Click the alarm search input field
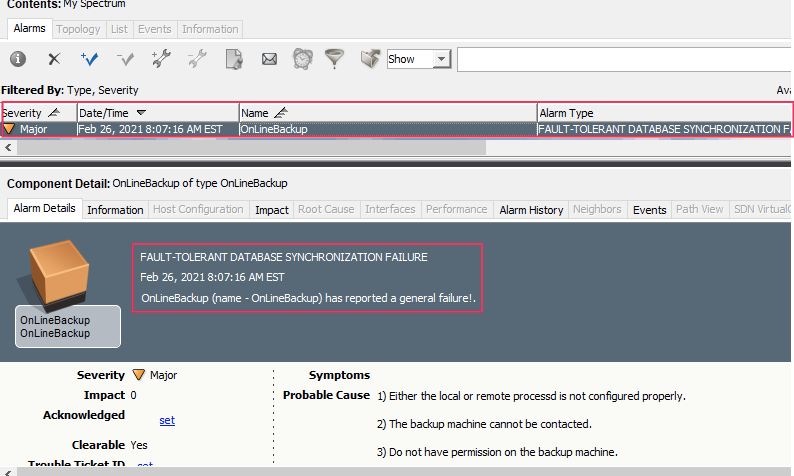 [620, 60]
